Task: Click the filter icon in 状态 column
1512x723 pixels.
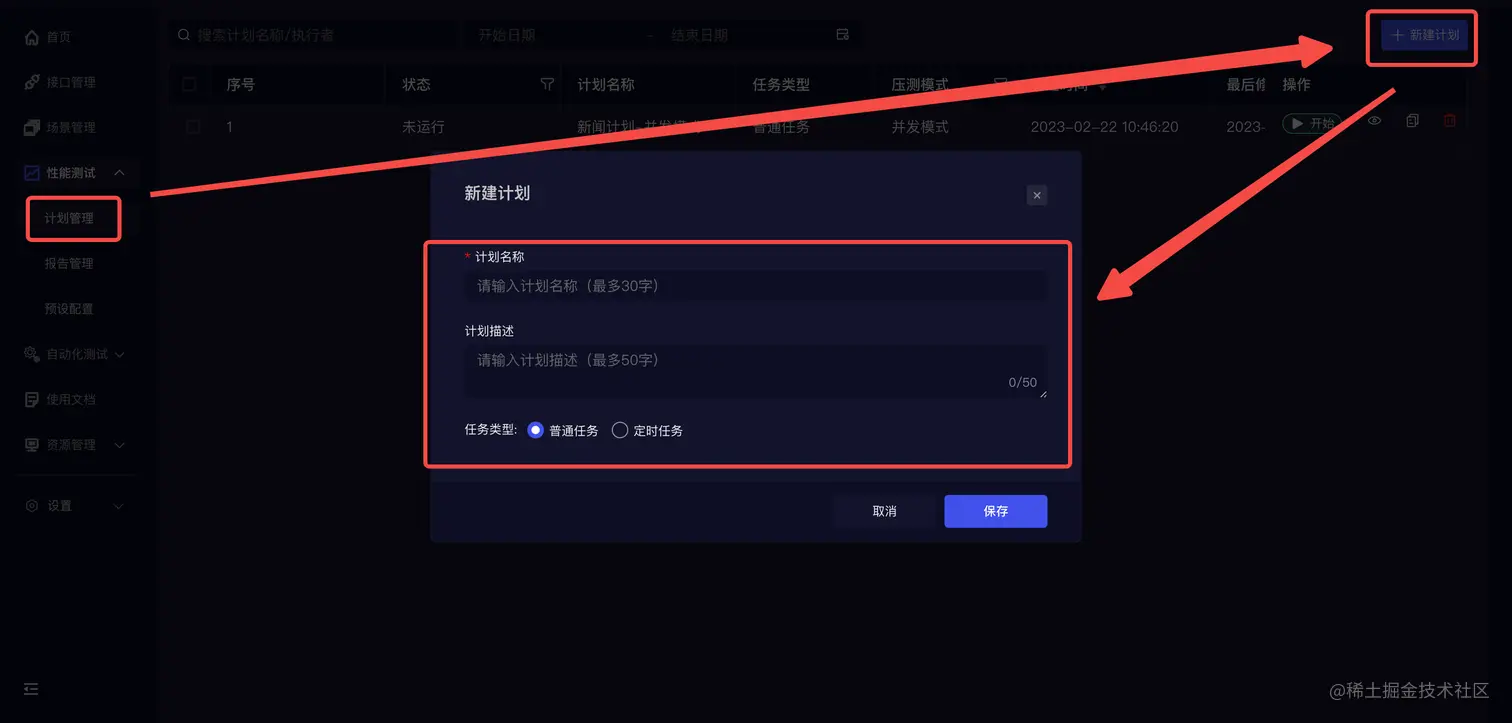Action: click(547, 85)
